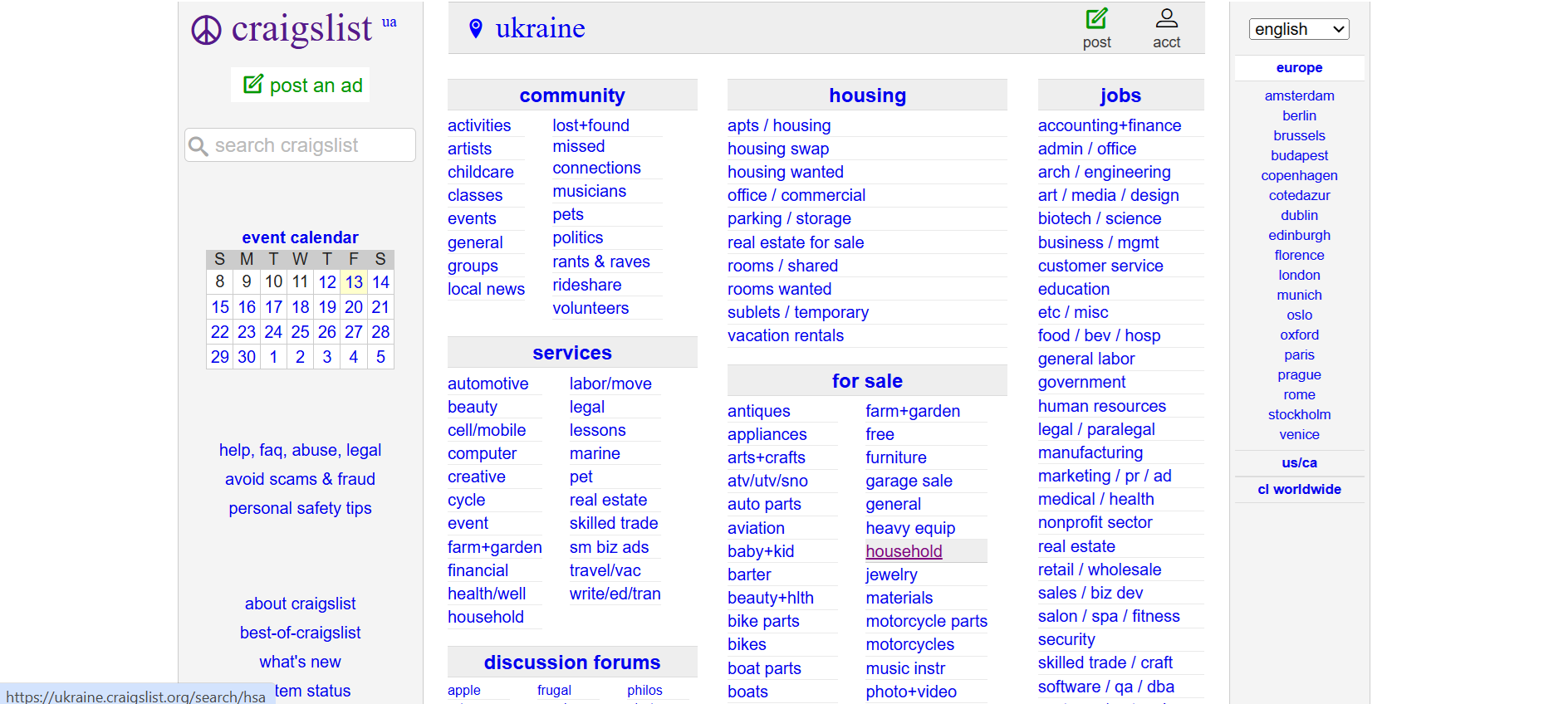1568x704 pixels.
Task: Open the community section heading
Action: point(572,95)
